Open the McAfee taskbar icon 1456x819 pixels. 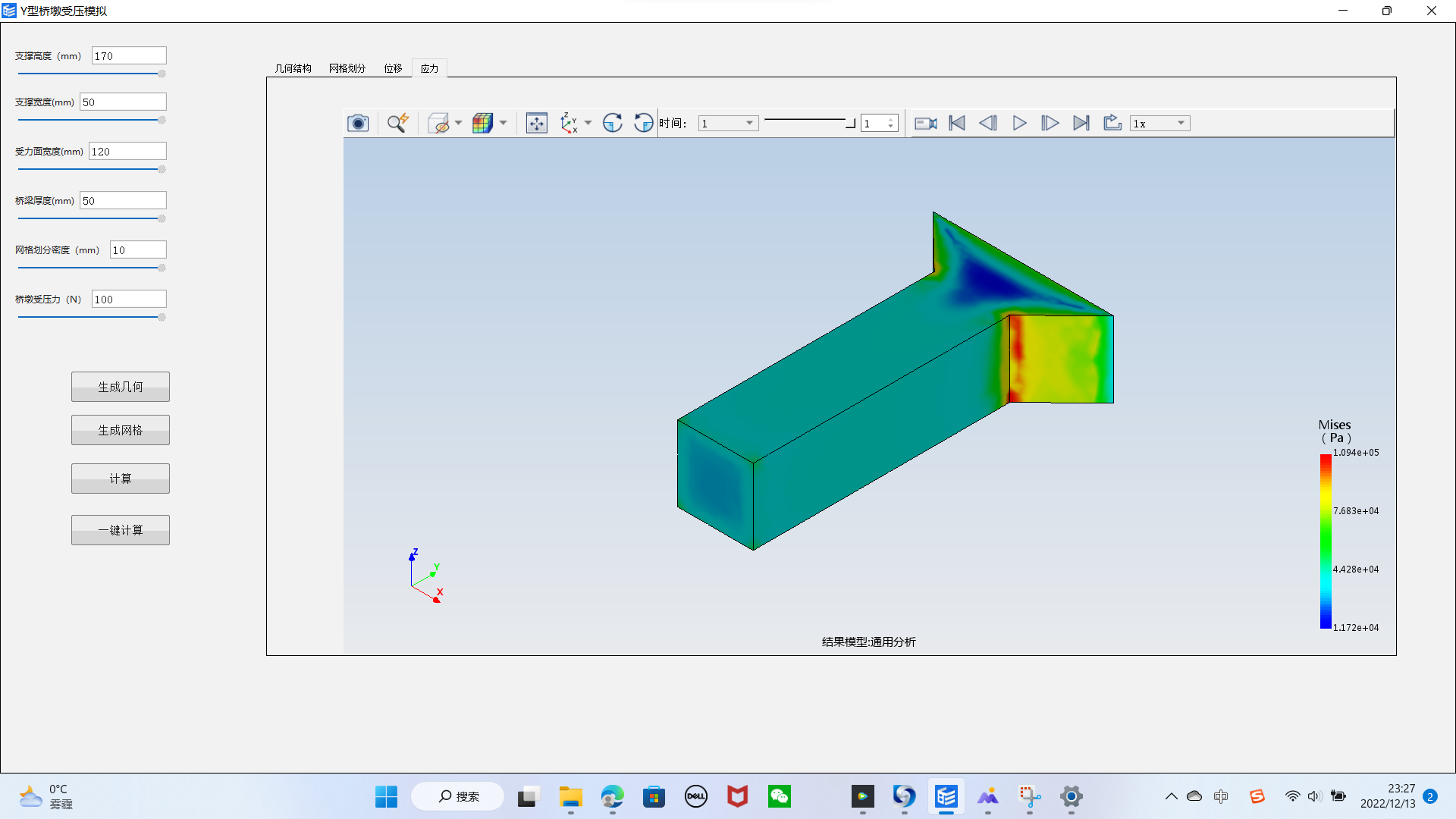click(737, 796)
